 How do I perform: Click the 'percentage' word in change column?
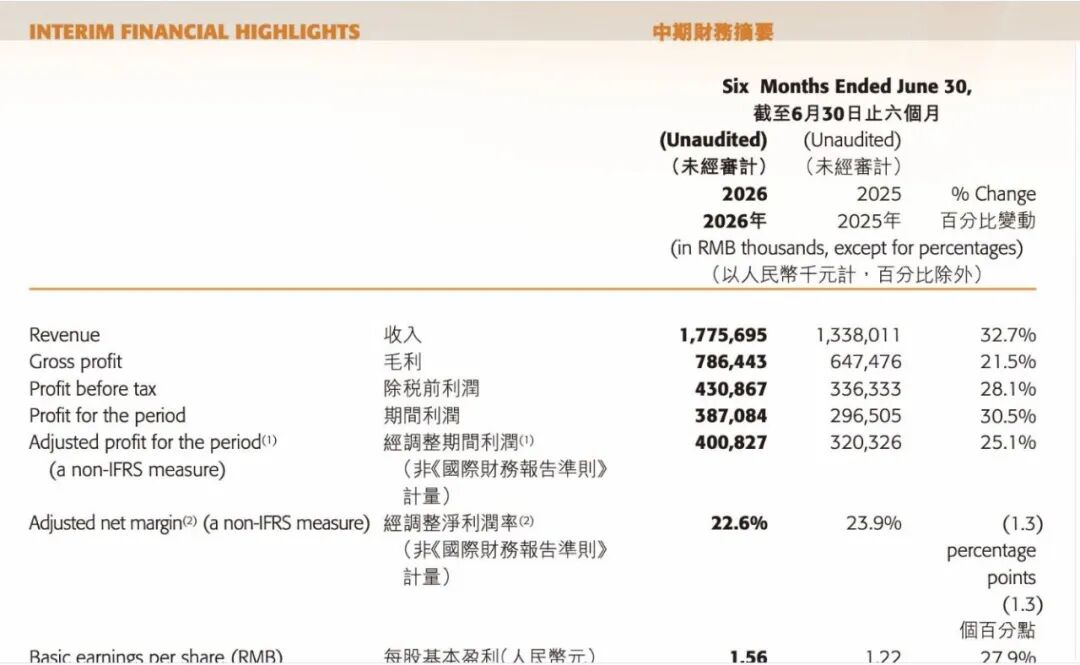point(991,551)
